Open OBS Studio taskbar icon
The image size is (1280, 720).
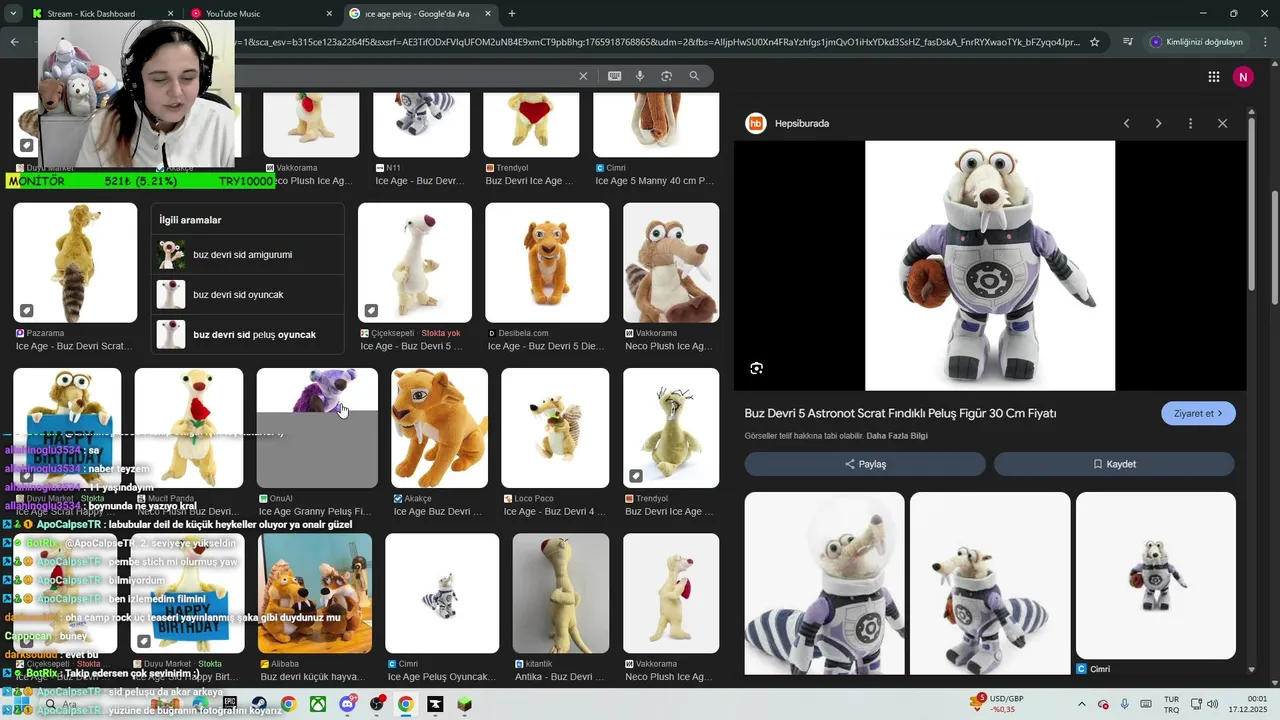(377, 704)
